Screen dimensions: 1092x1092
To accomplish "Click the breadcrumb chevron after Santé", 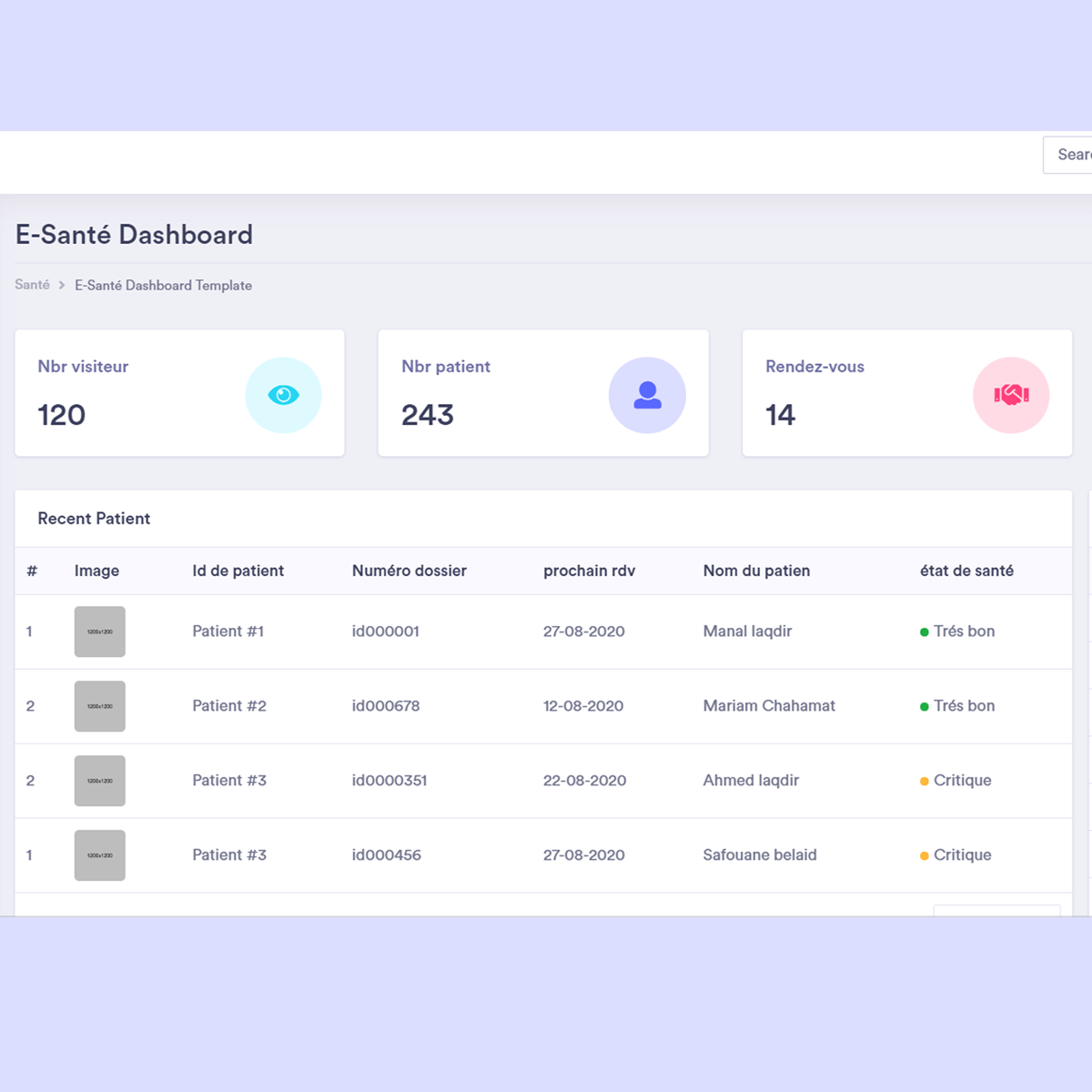I will (62, 285).
